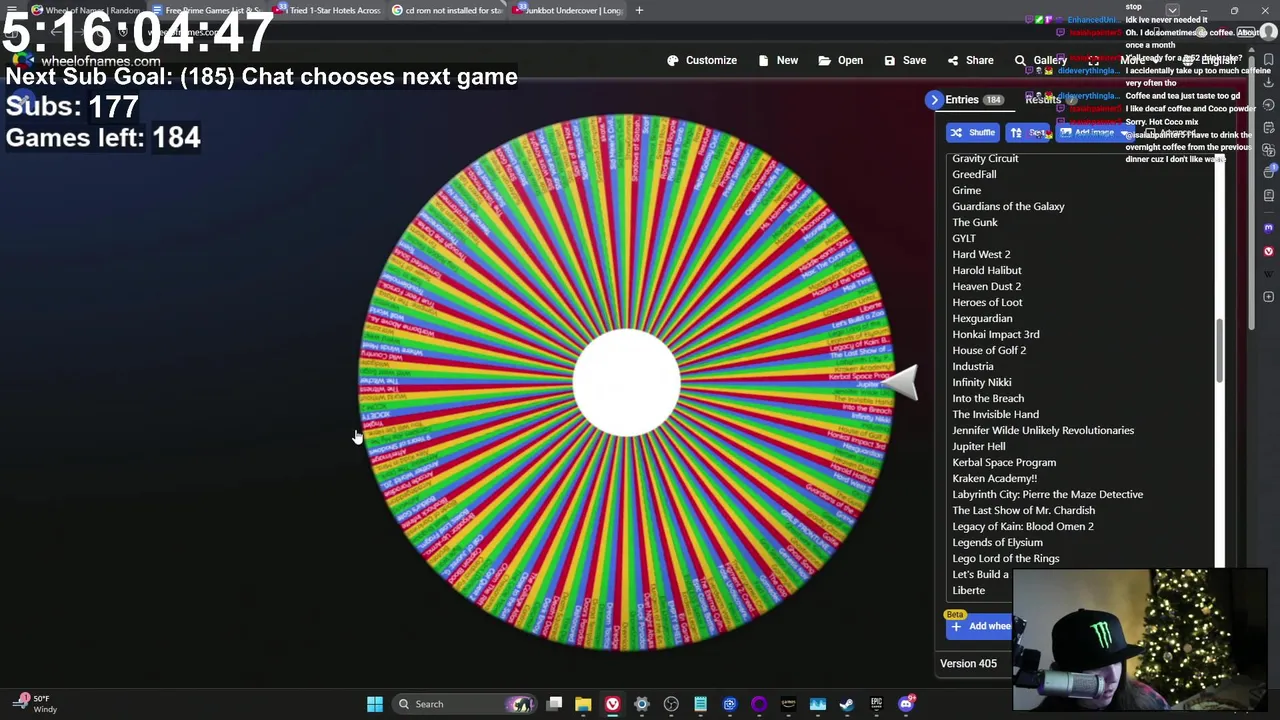The width and height of the screenshot is (1280, 720).
Task: Click the 'Heaven Dust 2' entry
Action: 987,286
